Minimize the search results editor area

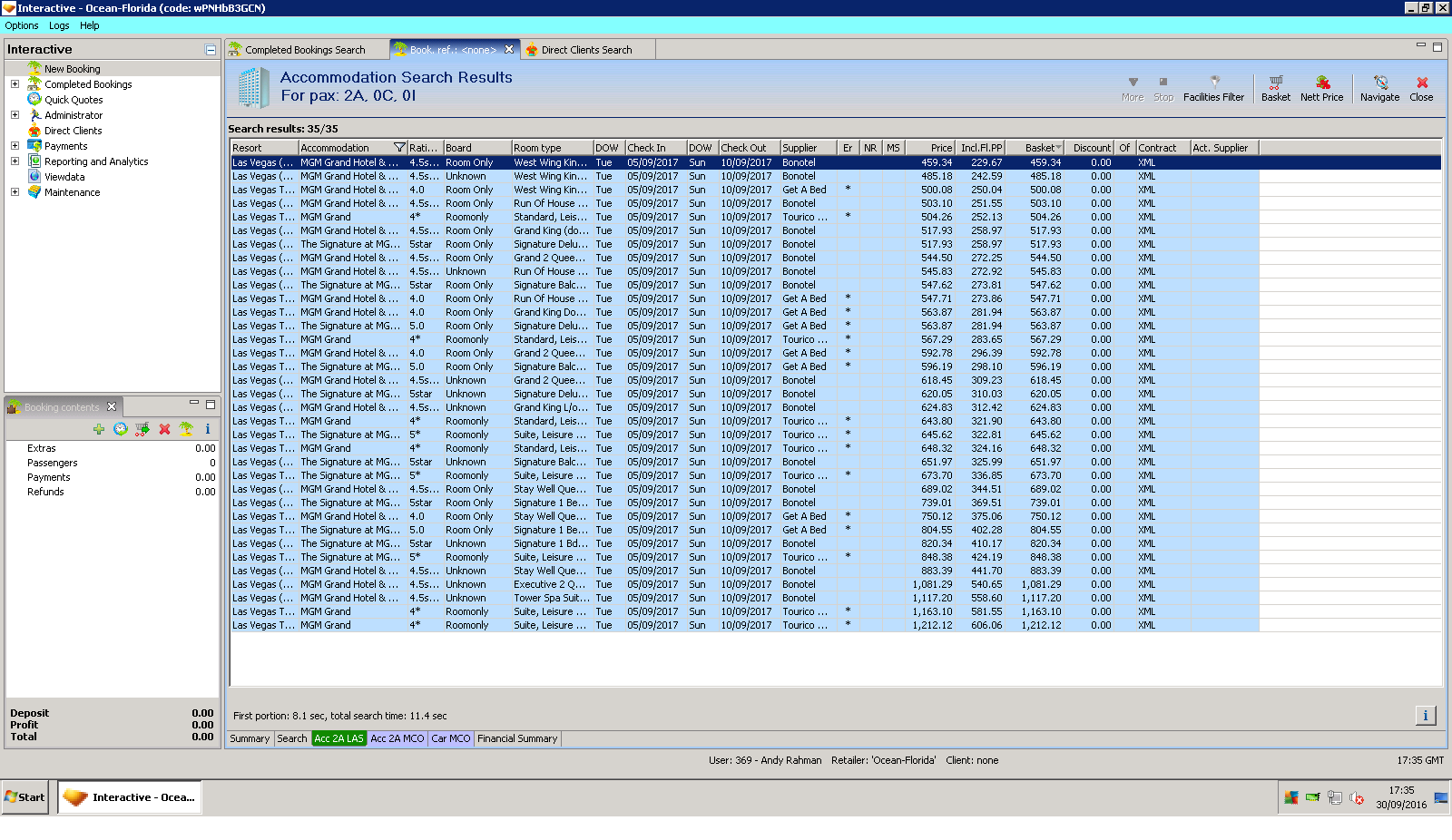click(1421, 45)
